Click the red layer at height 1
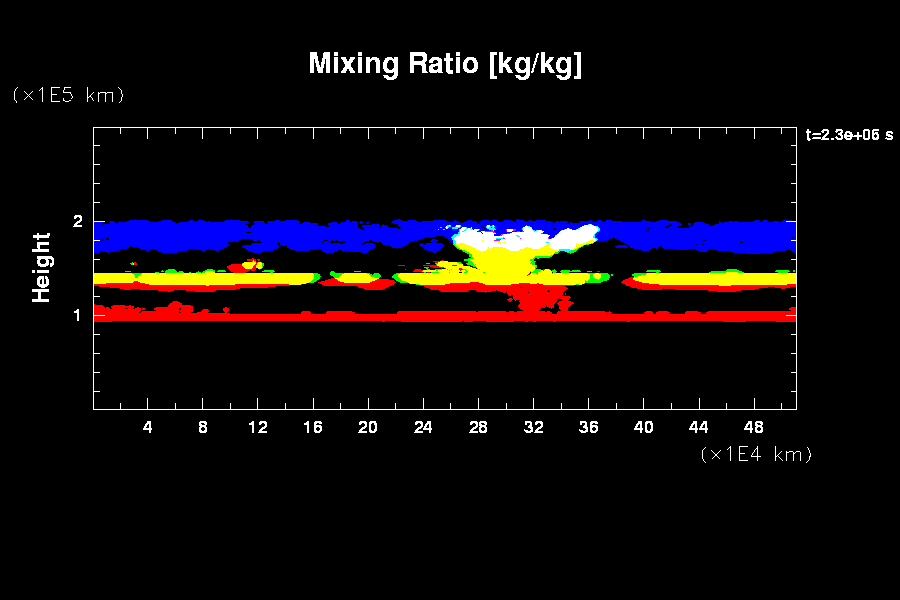Image resolution: width=900 pixels, height=600 pixels. 300,315
